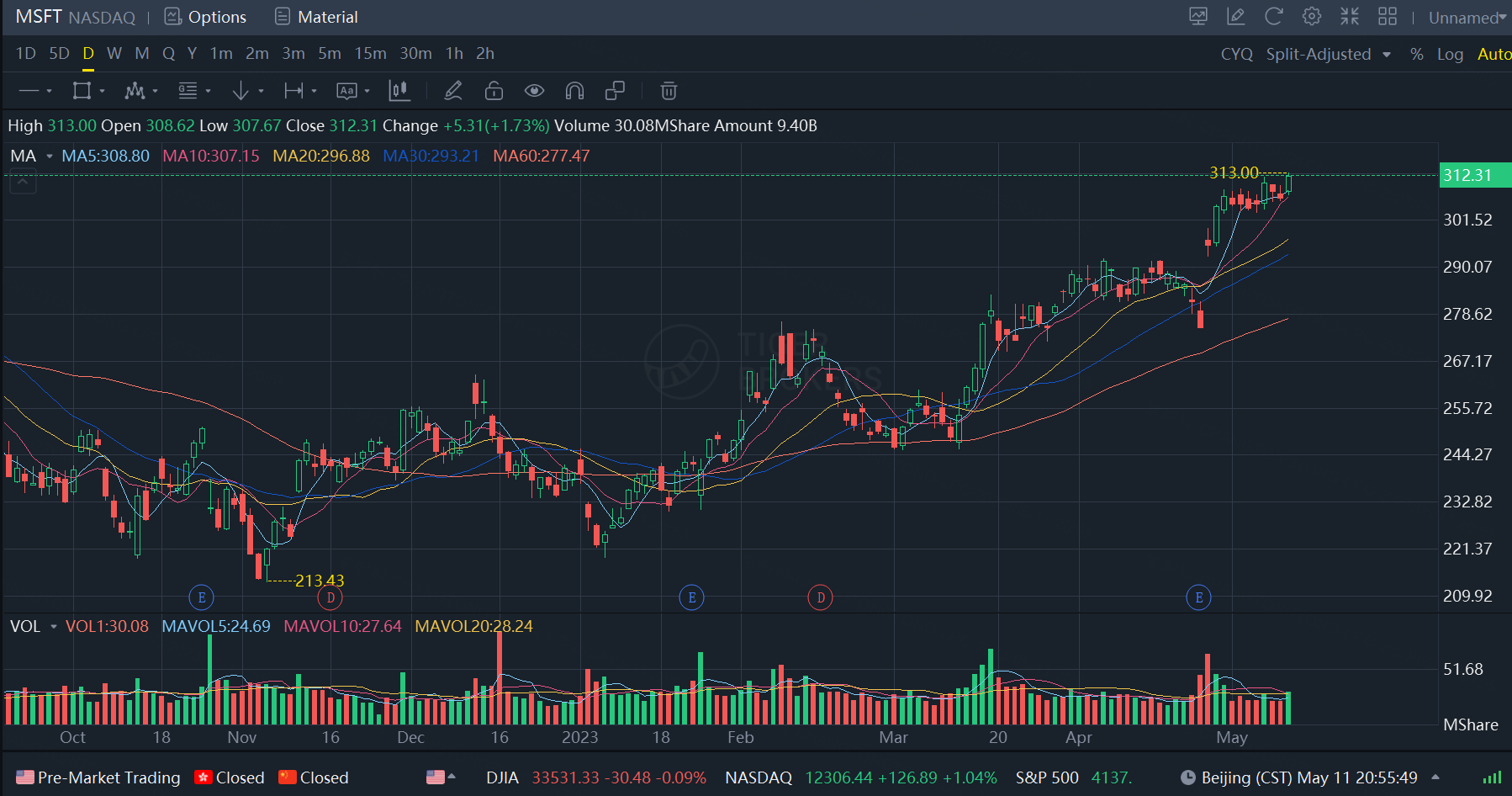Select the line drawing tool
Image resolution: width=1512 pixels, height=796 pixels.
[29, 91]
